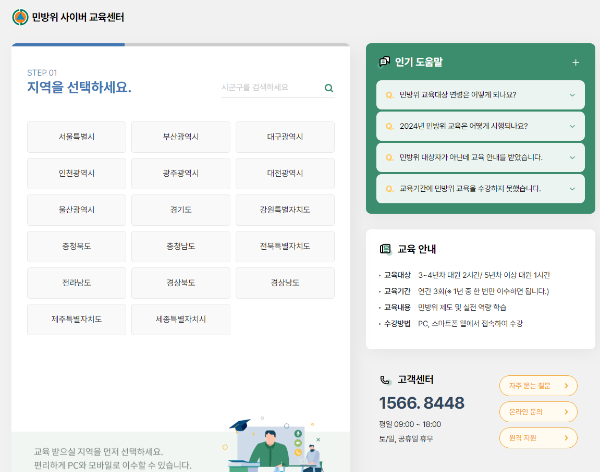Choose 세종특별자치시 region button
The height and width of the screenshot is (472, 600).
(181, 319)
